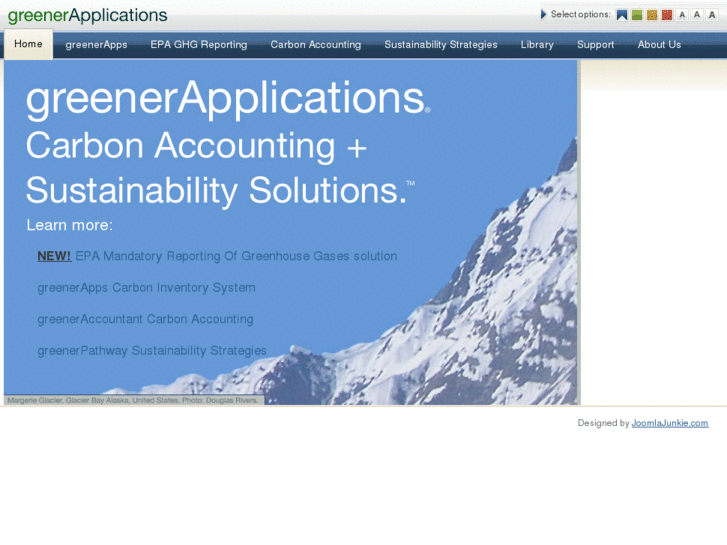Open the About Us menu item
727x545 pixels.
pos(659,45)
